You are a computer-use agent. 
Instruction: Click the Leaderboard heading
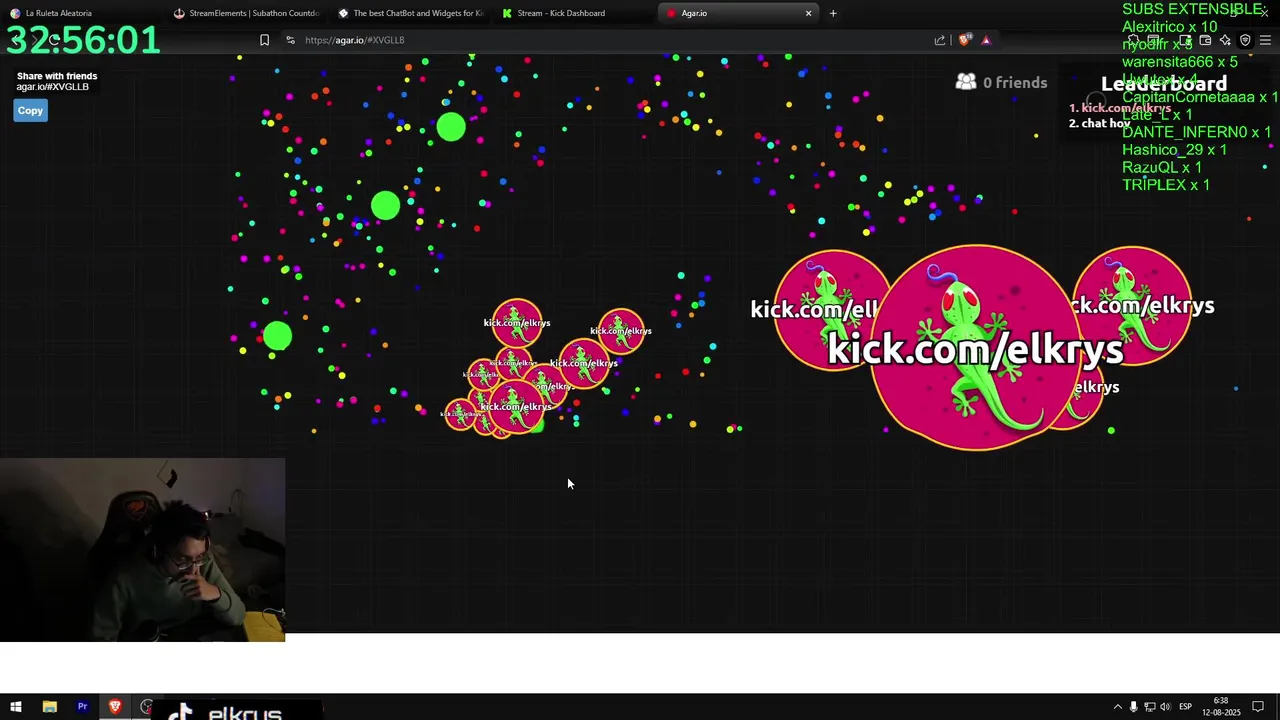pyautogui.click(x=1164, y=84)
